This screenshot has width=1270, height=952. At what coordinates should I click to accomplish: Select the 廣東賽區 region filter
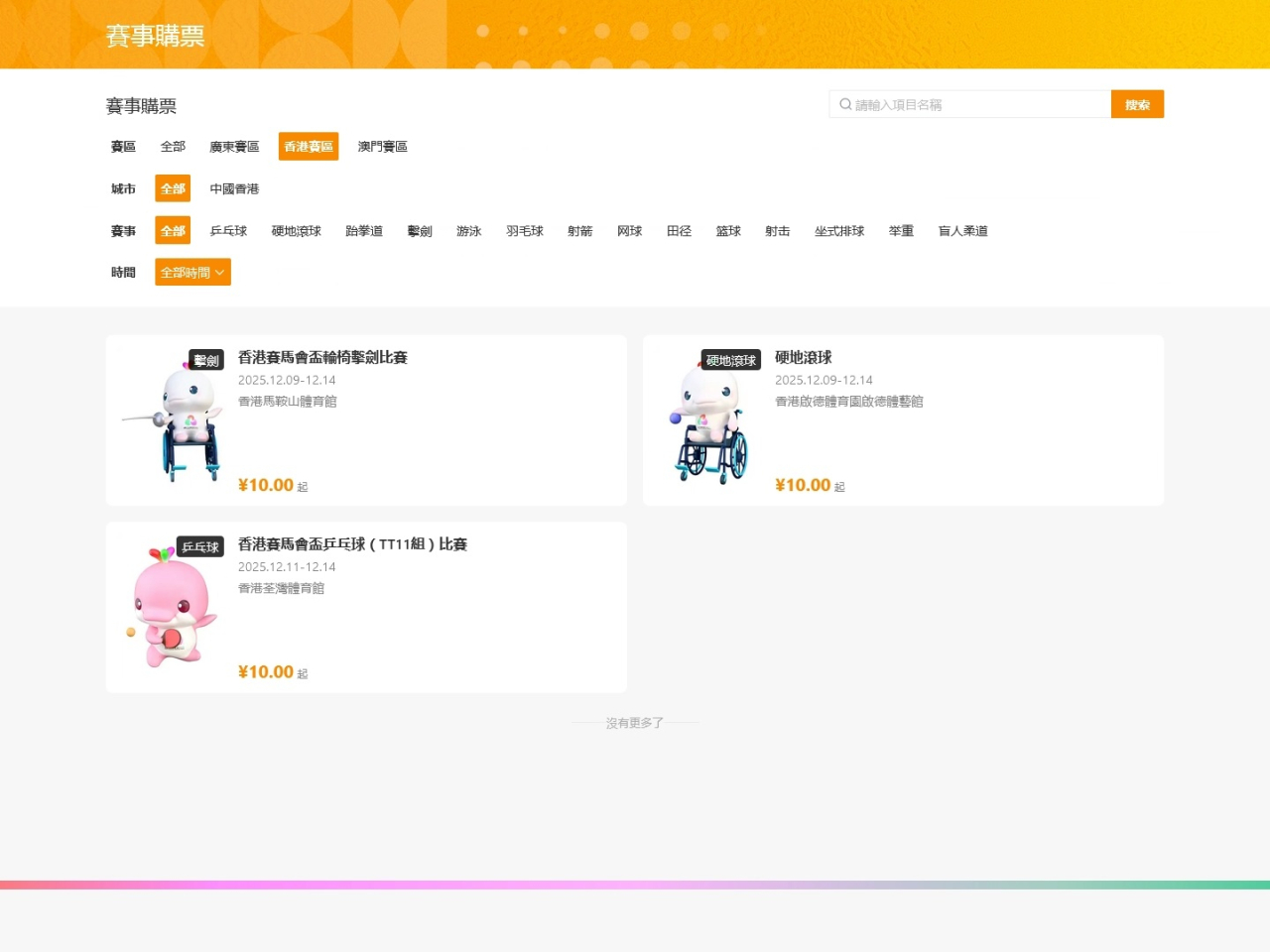pos(234,147)
